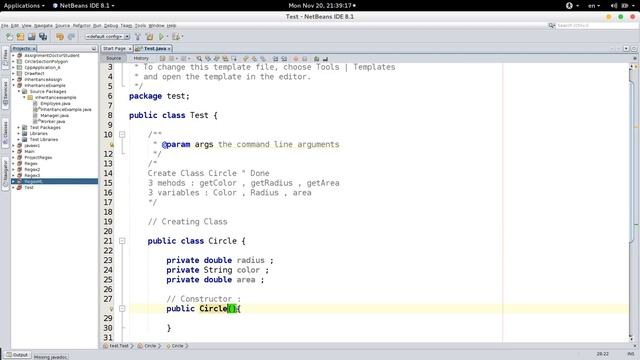Open the Classes side tab
This screenshot has width=640, height=360.
coord(5,132)
